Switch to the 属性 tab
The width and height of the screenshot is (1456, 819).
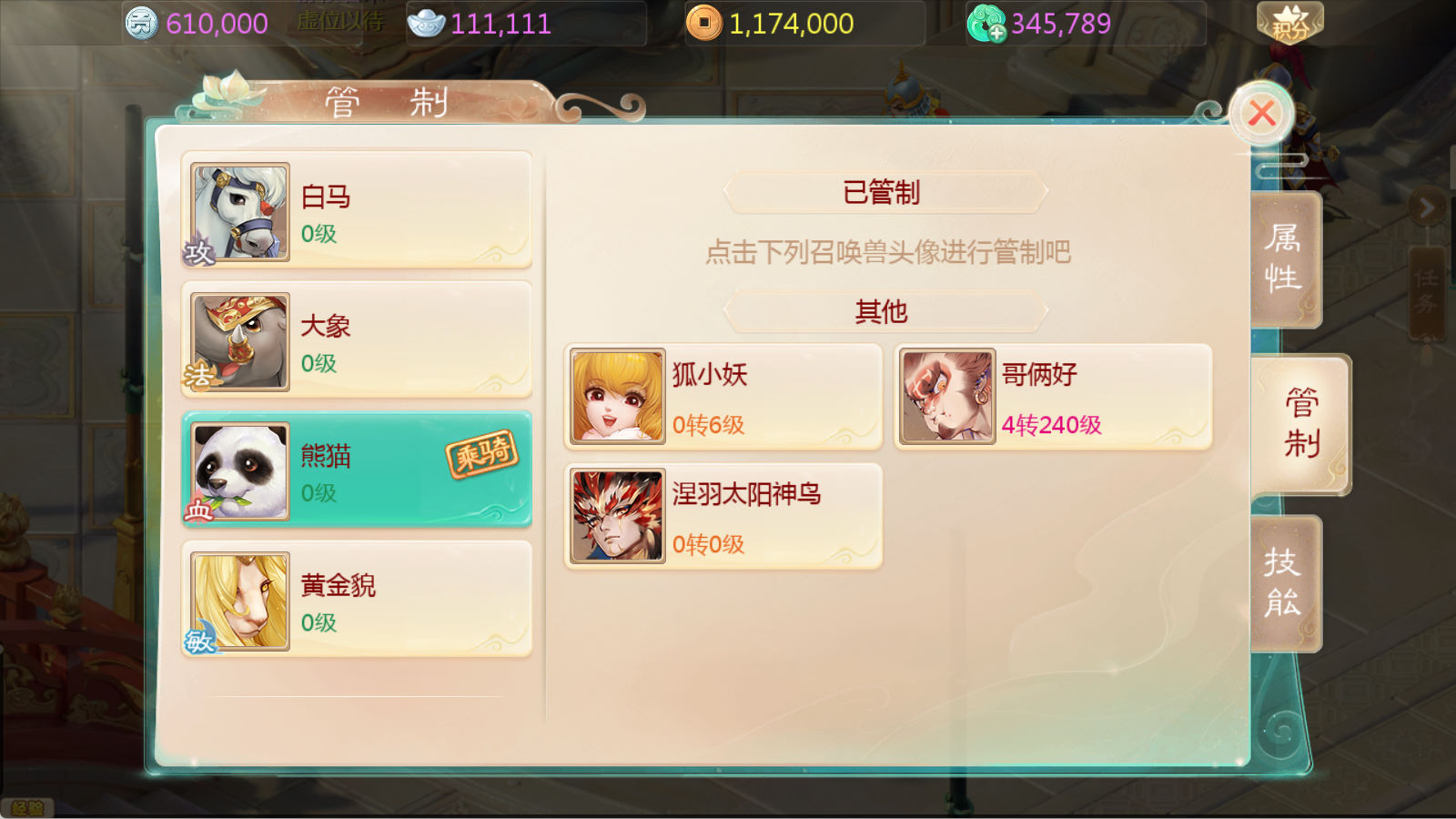click(x=1284, y=258)
